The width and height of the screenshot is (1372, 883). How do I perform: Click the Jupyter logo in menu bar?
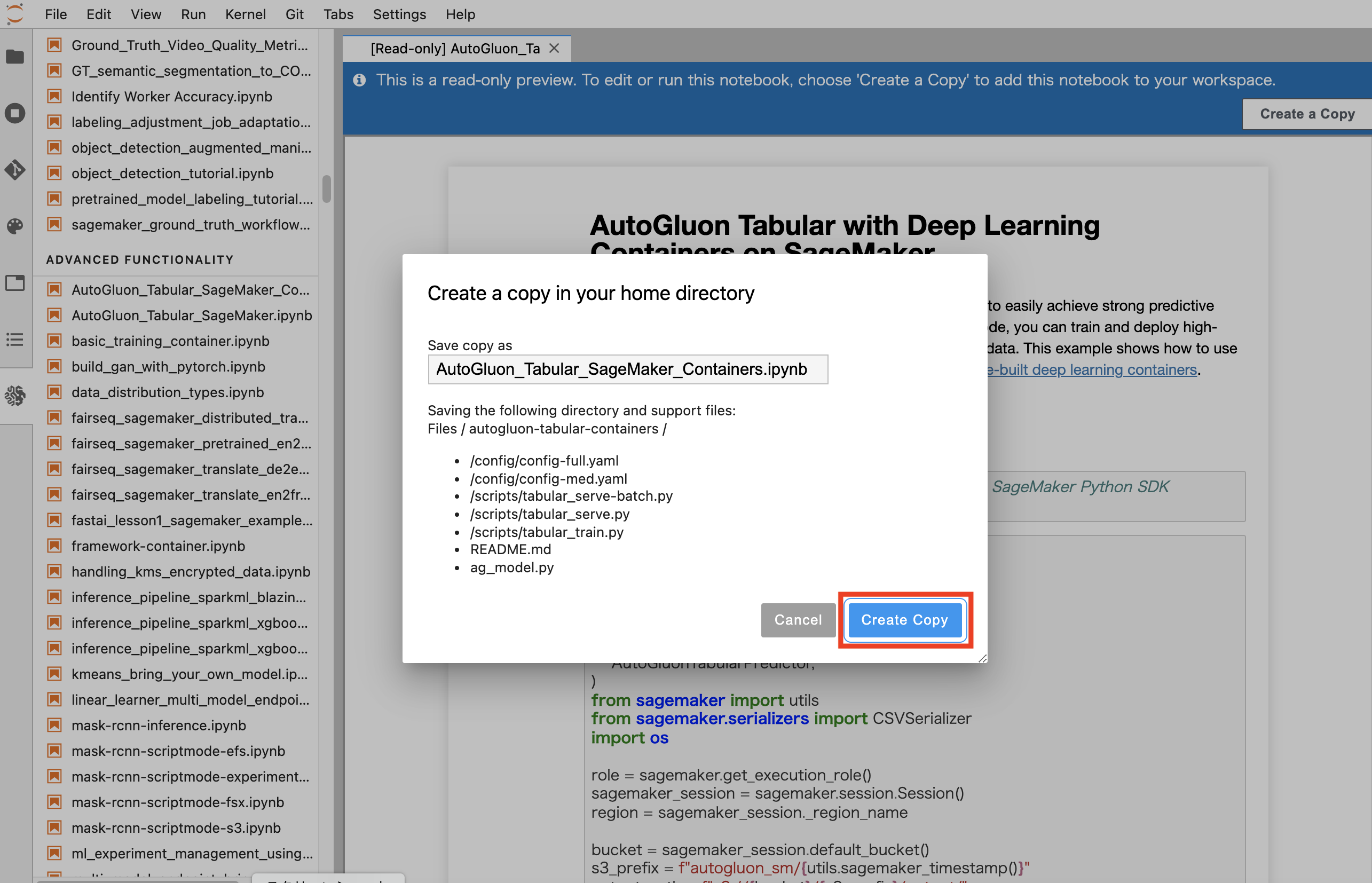[x=15, y=14]
